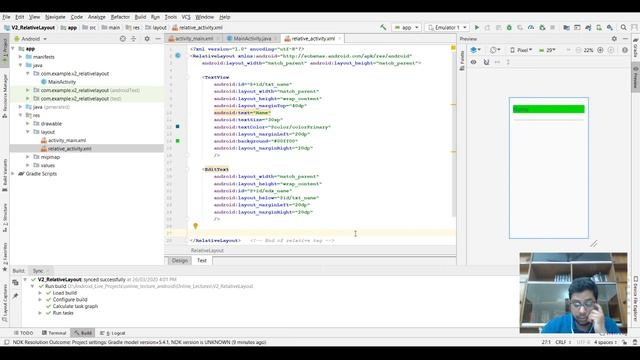Switch to the Design tab
Screen dimensions: 640x360
[179, 260]
